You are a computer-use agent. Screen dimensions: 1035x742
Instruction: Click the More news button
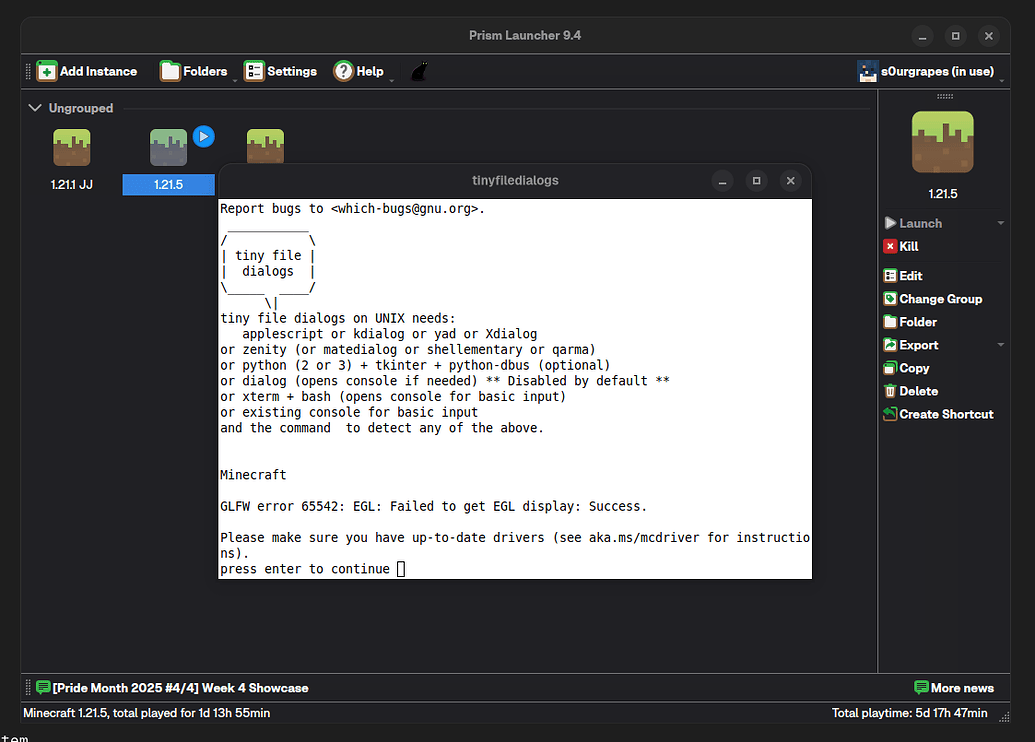[955, 687]
